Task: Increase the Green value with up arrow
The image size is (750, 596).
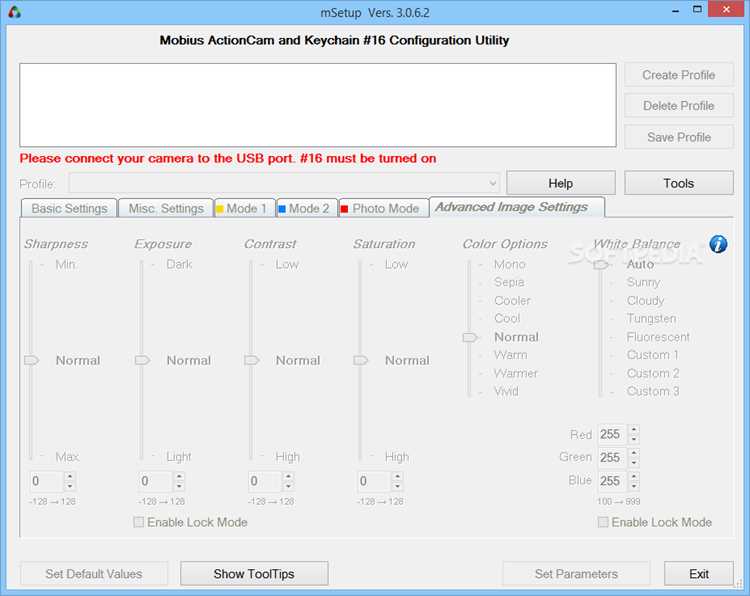Action: (x=634, y=453)
